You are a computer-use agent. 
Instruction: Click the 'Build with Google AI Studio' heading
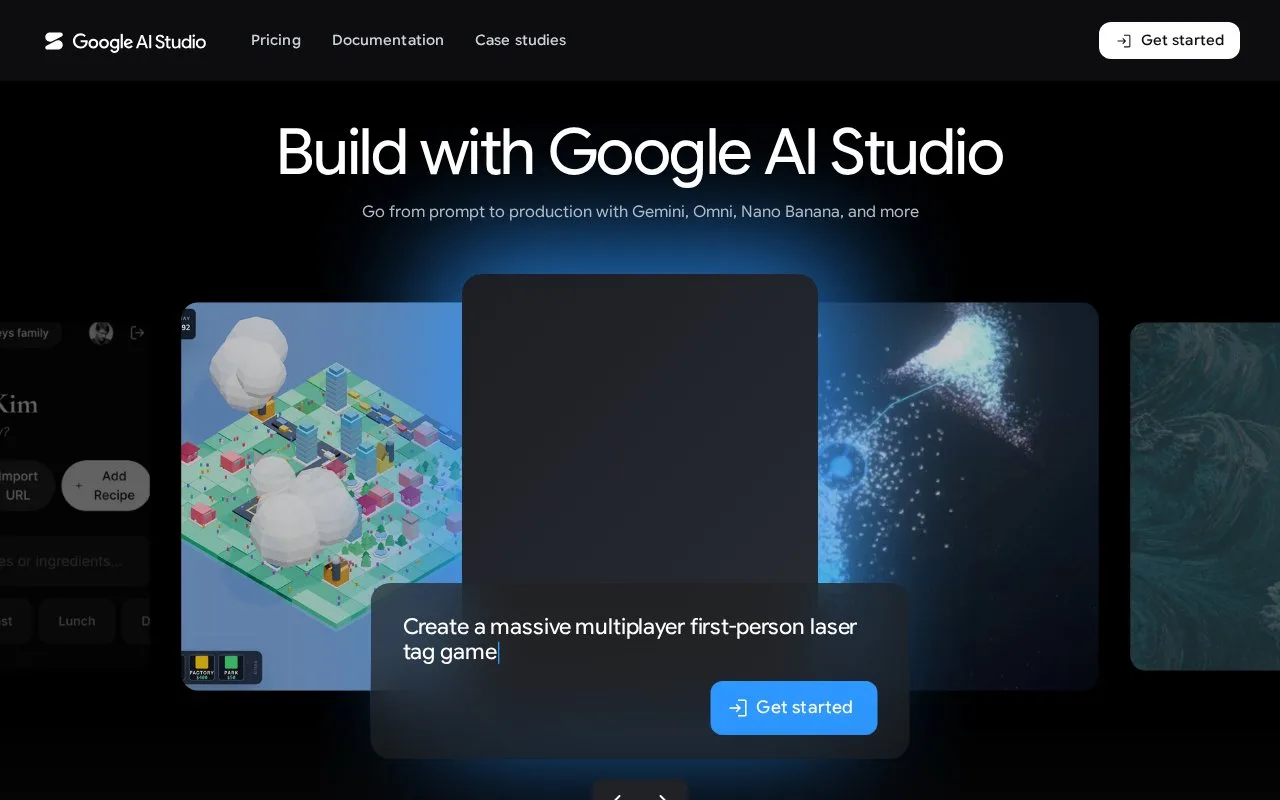click(640, 152)
